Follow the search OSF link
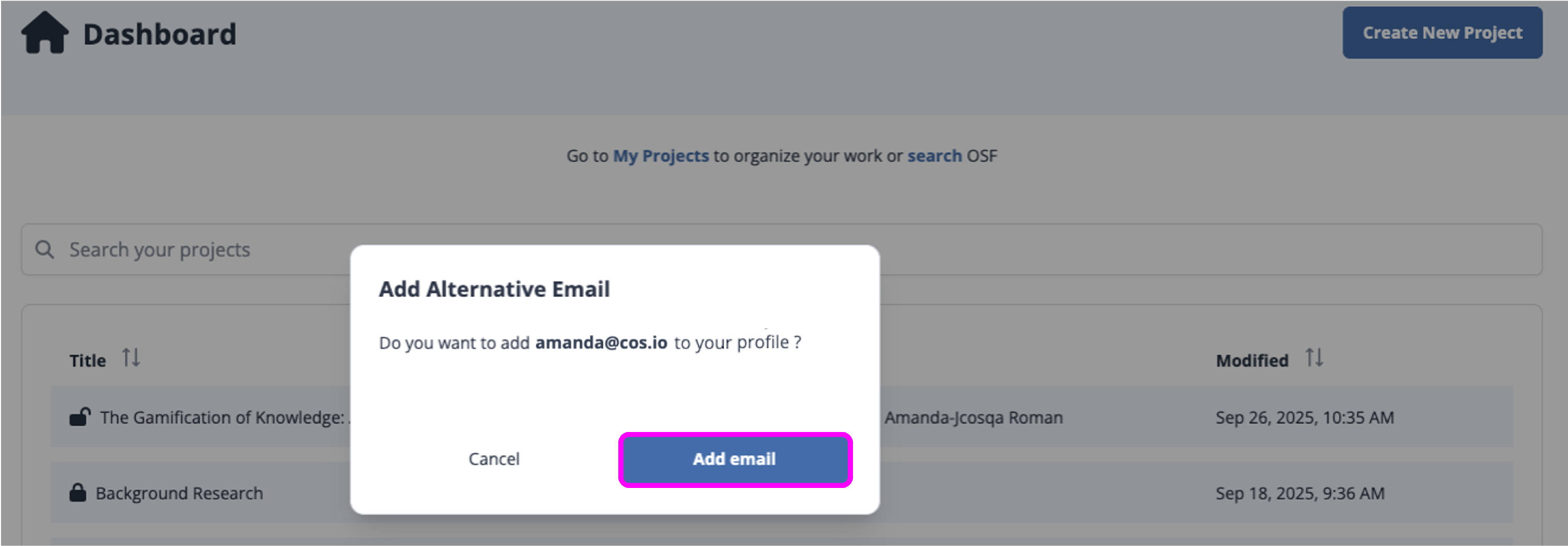 (x=935, y=156)
